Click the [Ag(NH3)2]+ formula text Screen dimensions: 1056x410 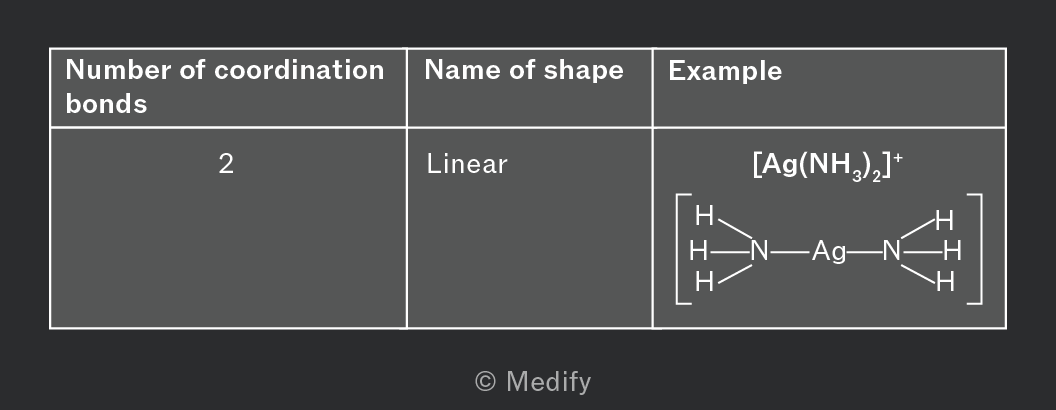point(827,166)
